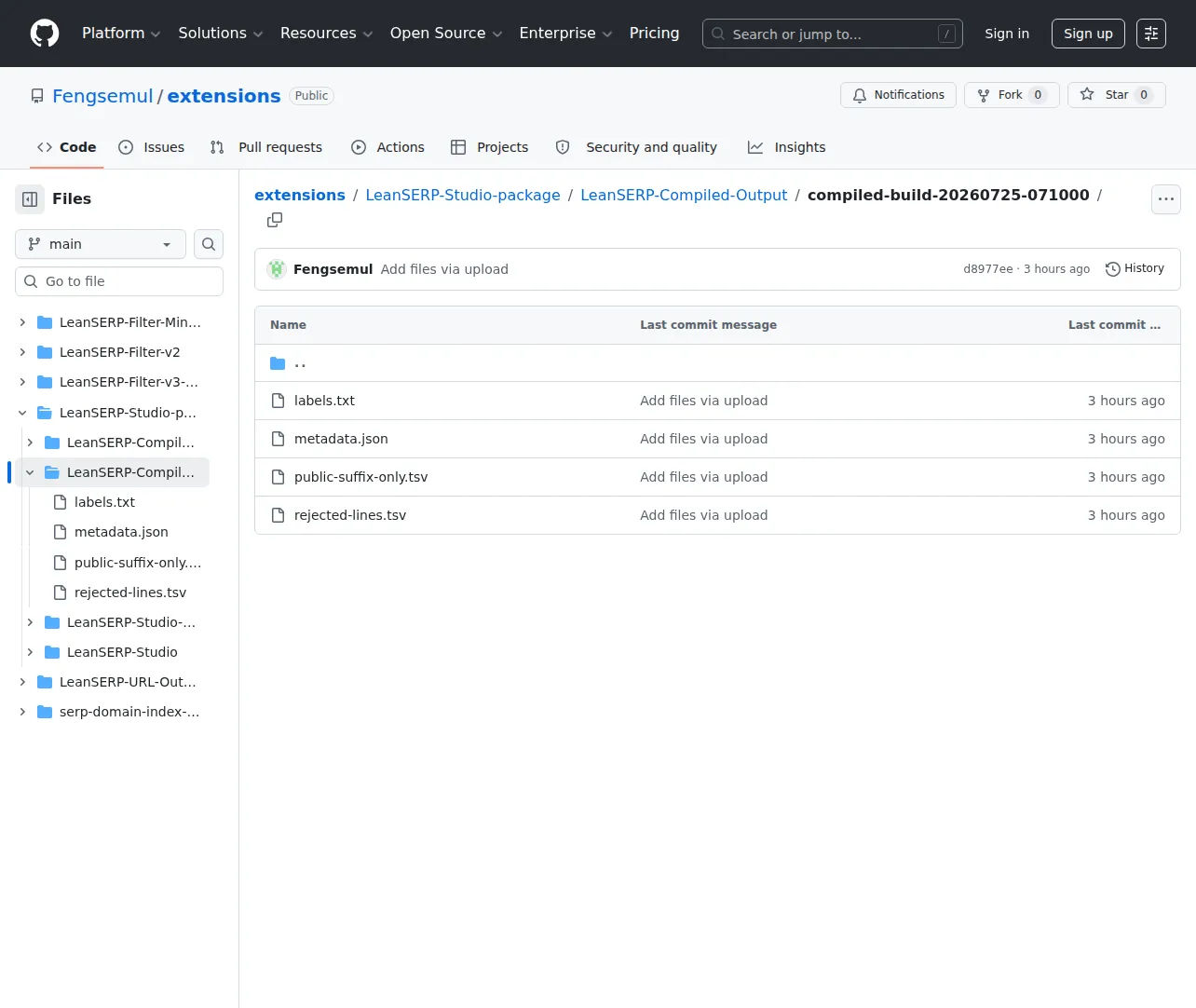1196x1008 pixels.
Task: Open public-suffix-only file in sidebar tree
Action: (138, 563)
